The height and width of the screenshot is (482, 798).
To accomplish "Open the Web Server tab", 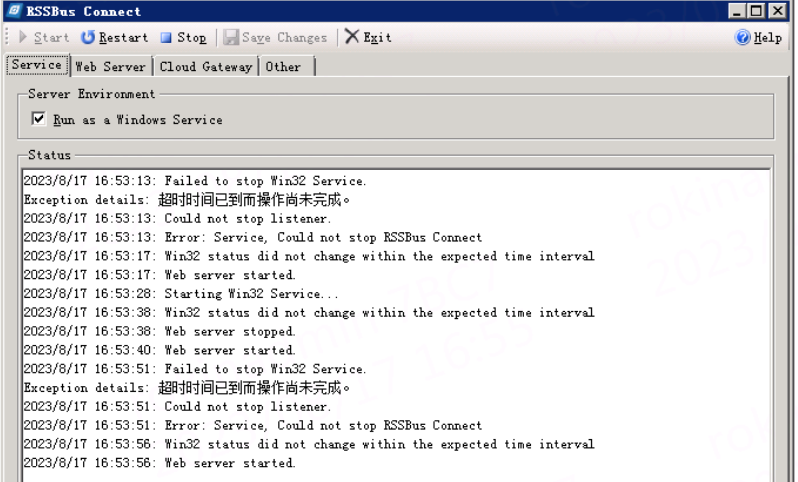I will [x=110, y=67].
